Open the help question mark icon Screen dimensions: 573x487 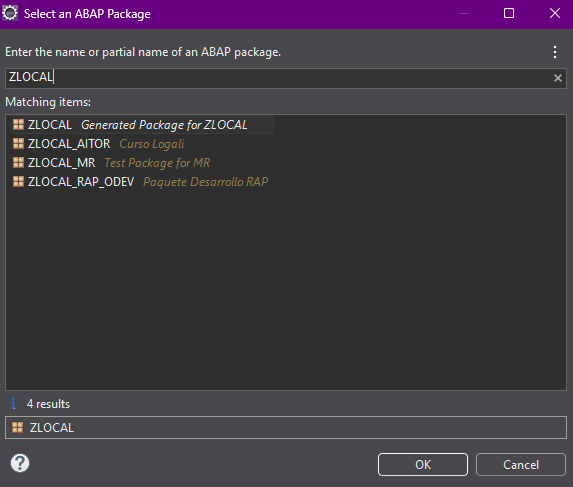pos(20,463)
